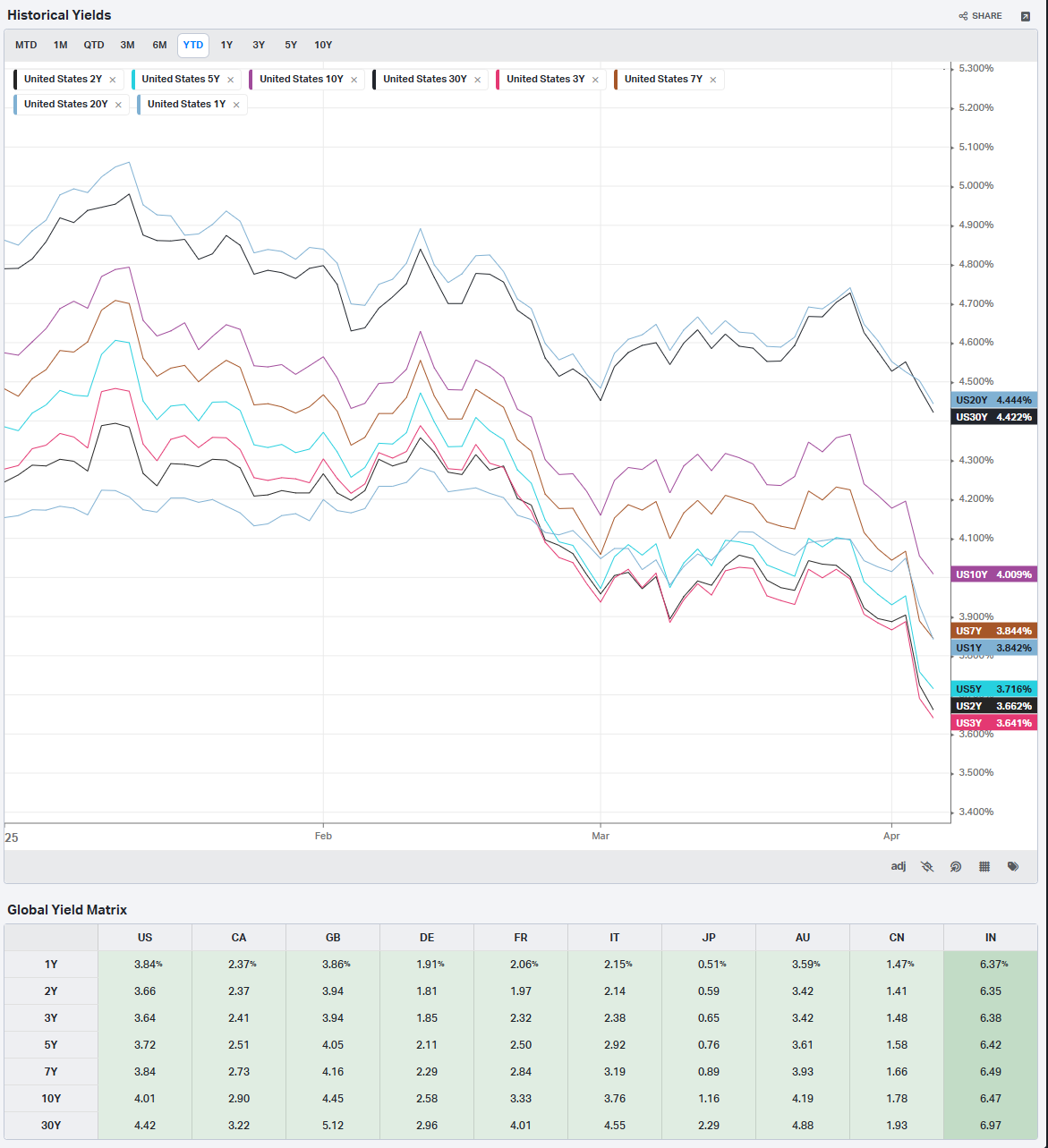Select the 1M time range tab
The height and width of the screenshot is (1148, 1048).
(x=60, y=45)
